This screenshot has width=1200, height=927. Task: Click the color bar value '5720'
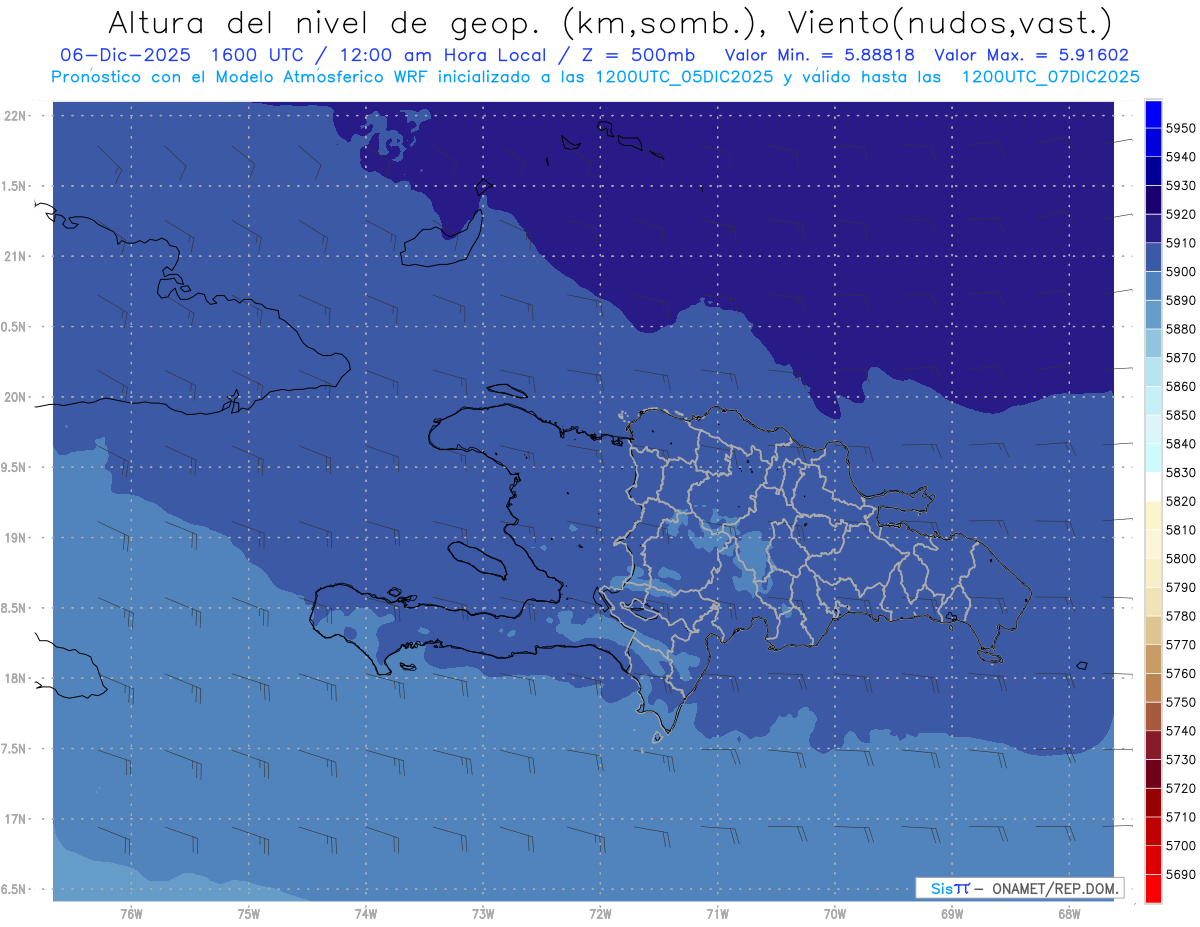click(1181, 789)
